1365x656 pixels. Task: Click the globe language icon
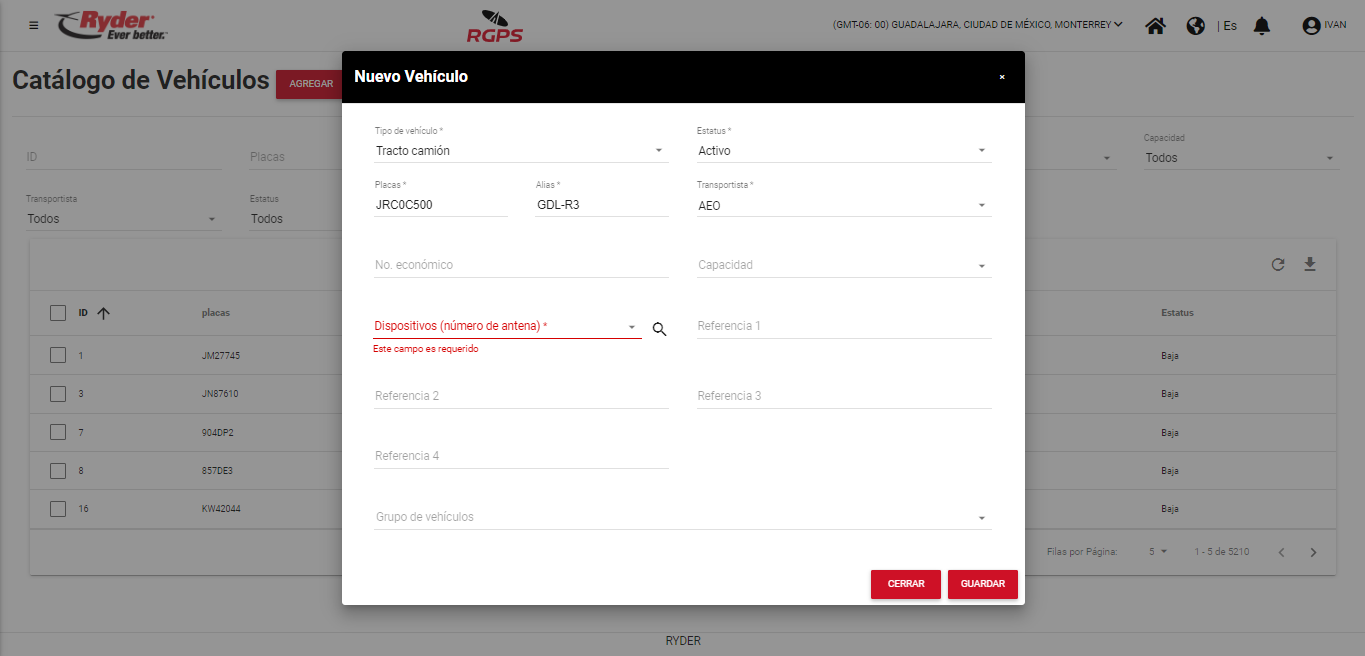point(1195,26)
